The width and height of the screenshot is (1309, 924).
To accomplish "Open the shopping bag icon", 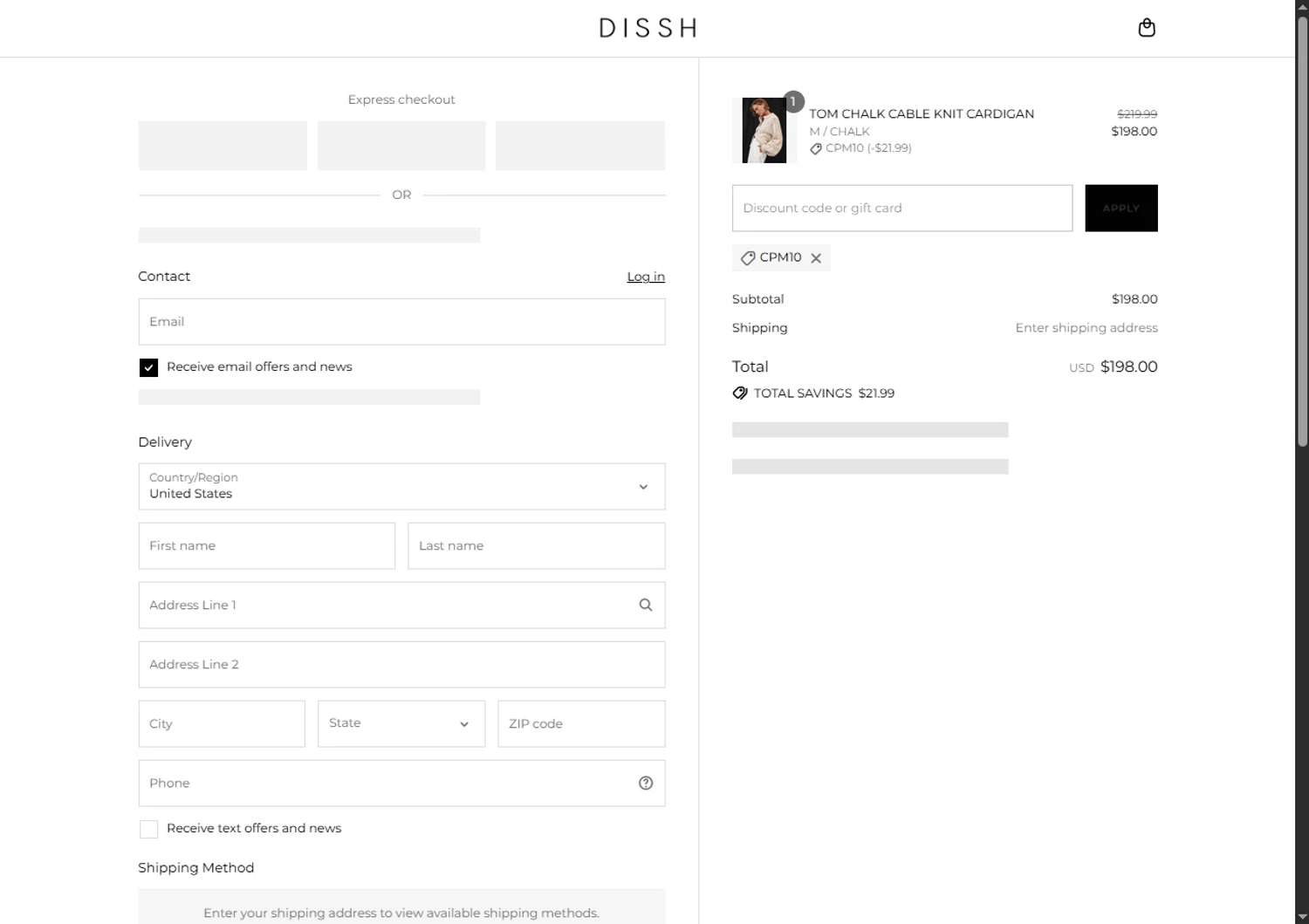I will 1147,28.
